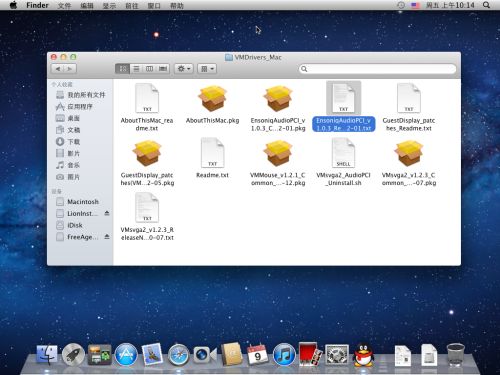Open input source flag menu
Image resolution: width=500 pixels, height=375 pixels.
415,5
